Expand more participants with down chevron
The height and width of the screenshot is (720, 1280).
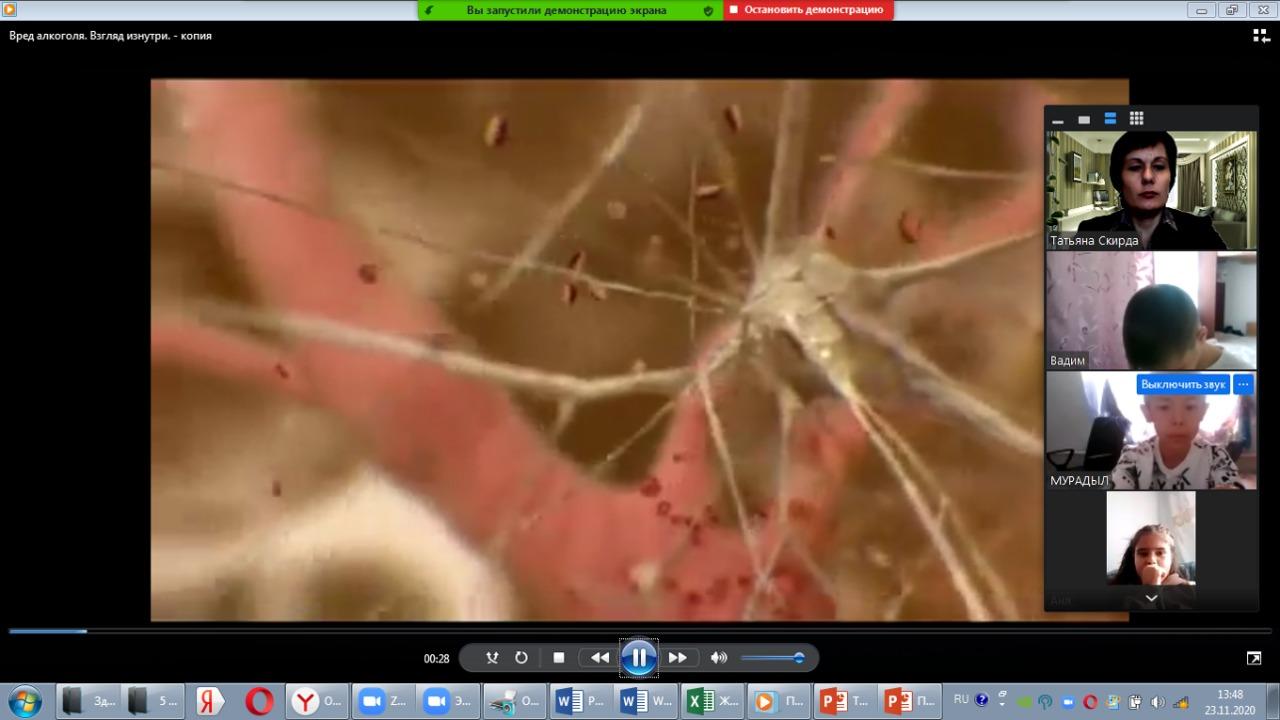tap(1151, 598)
